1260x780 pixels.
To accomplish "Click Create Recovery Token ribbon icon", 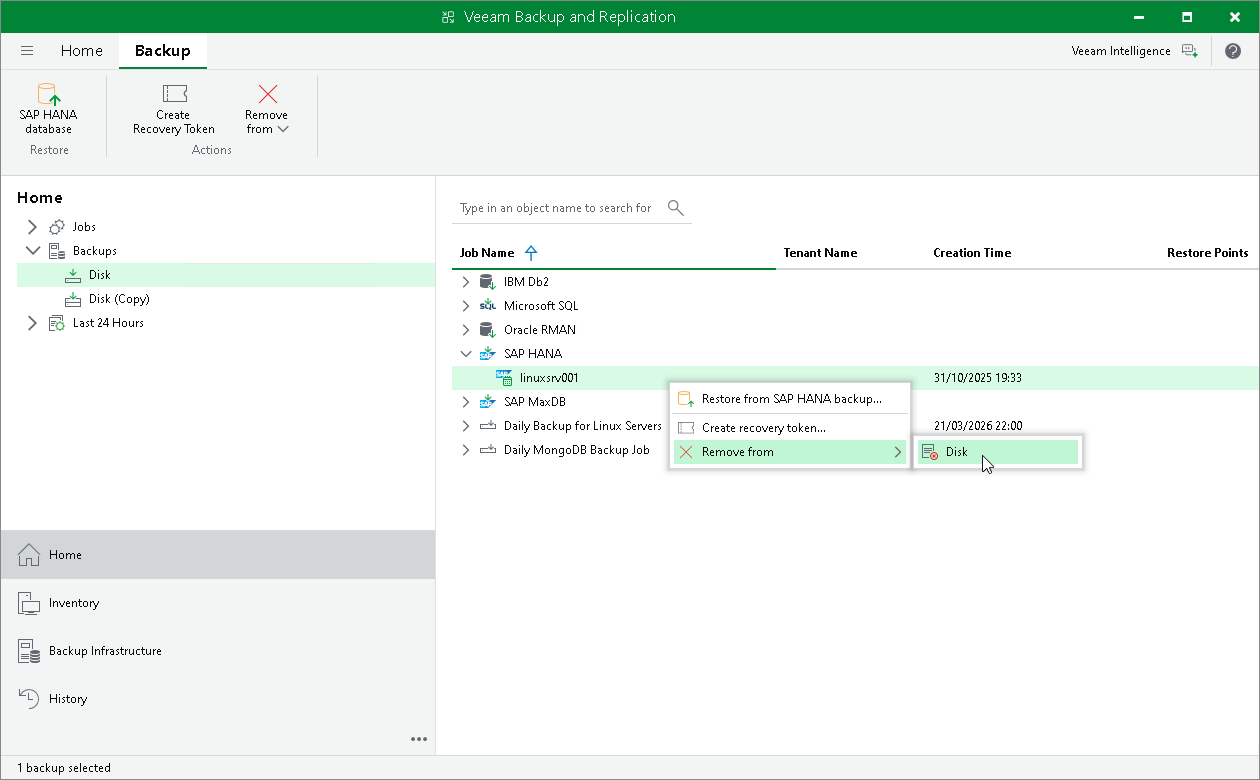I will pyautogui.click(x=174, y=94).
